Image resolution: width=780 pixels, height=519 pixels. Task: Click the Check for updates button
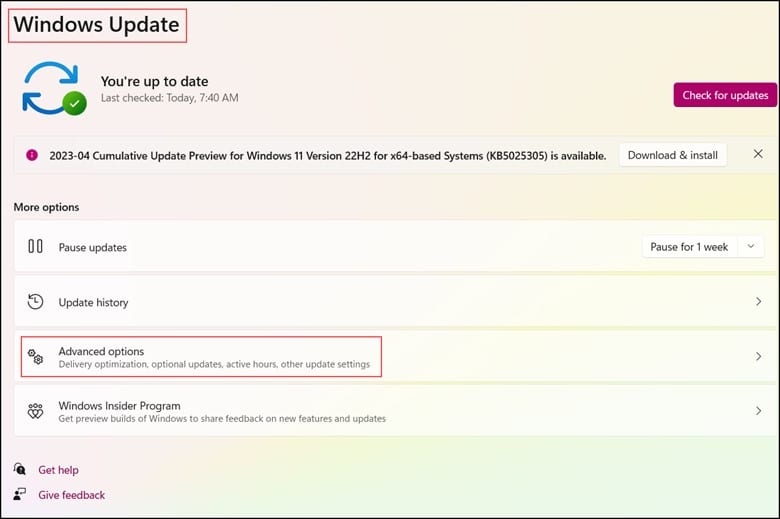(725, 95)
